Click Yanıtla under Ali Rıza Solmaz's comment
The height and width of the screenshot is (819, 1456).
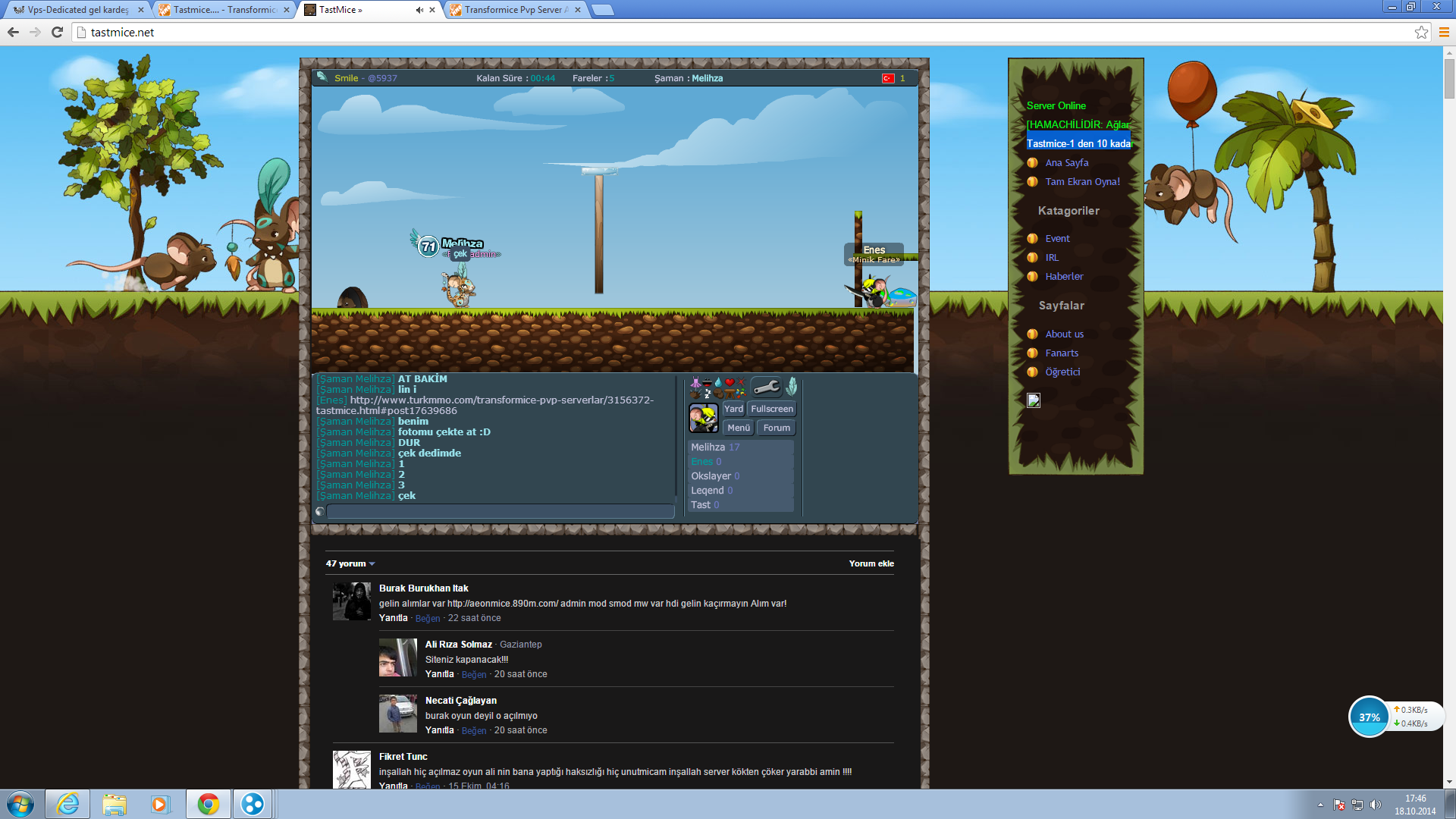click(x=439, y=674)
